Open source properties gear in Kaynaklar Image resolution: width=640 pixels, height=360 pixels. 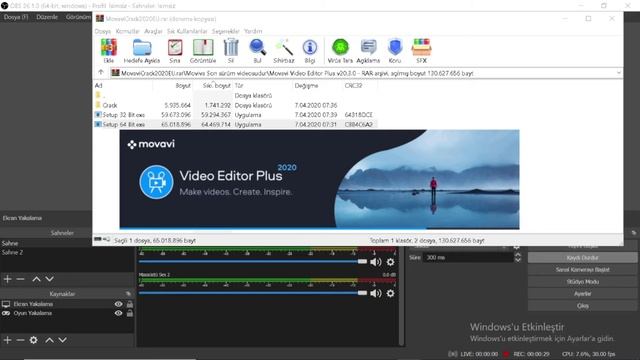pos(33,340)
